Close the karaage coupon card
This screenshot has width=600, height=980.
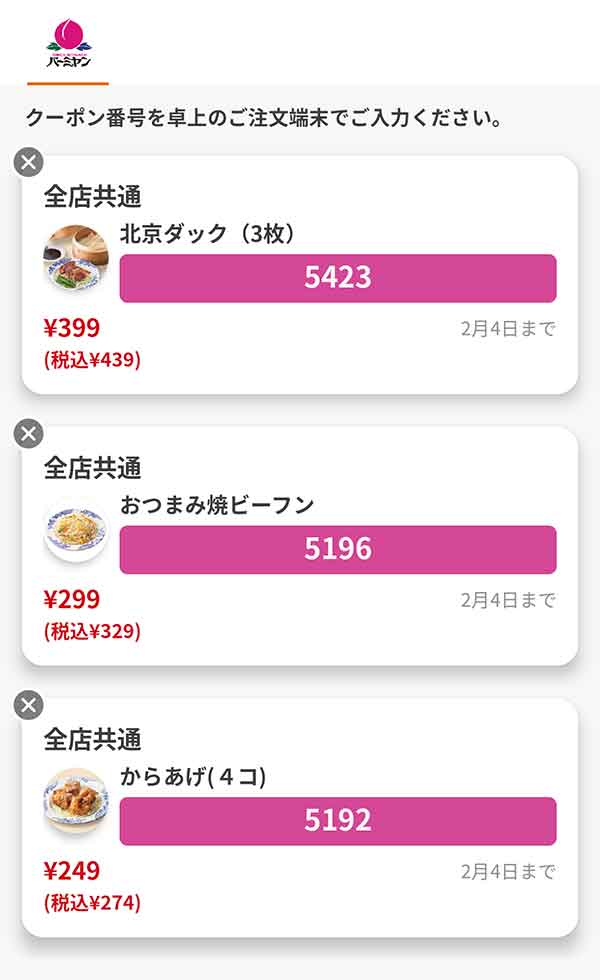click(29, 705)
